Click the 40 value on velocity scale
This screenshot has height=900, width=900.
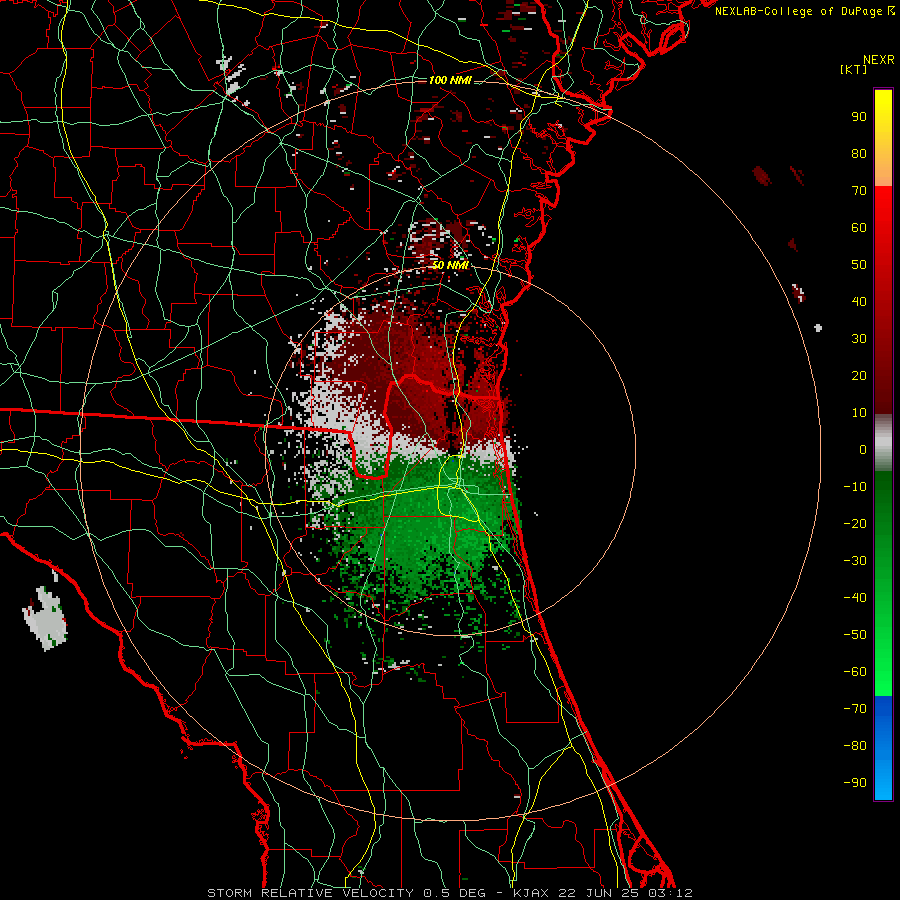coord(859,302)
